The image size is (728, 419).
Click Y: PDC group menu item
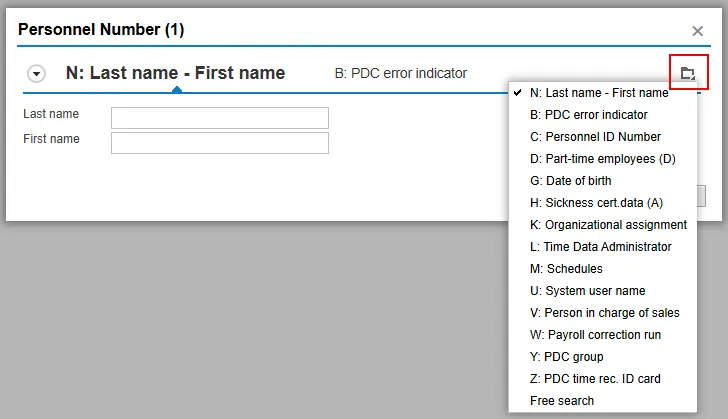coord(566,357)
